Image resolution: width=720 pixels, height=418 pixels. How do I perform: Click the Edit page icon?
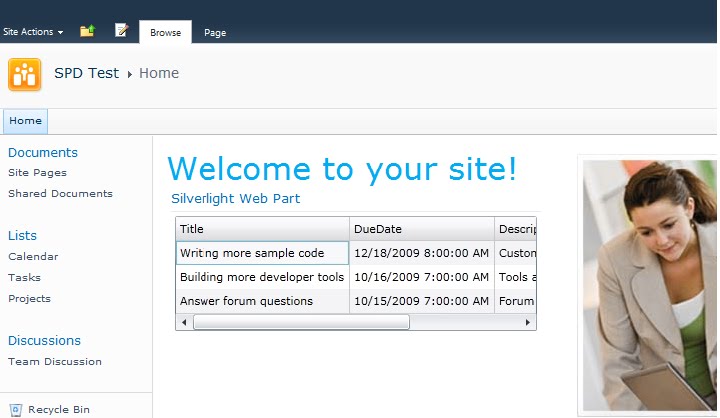(121, 30)
